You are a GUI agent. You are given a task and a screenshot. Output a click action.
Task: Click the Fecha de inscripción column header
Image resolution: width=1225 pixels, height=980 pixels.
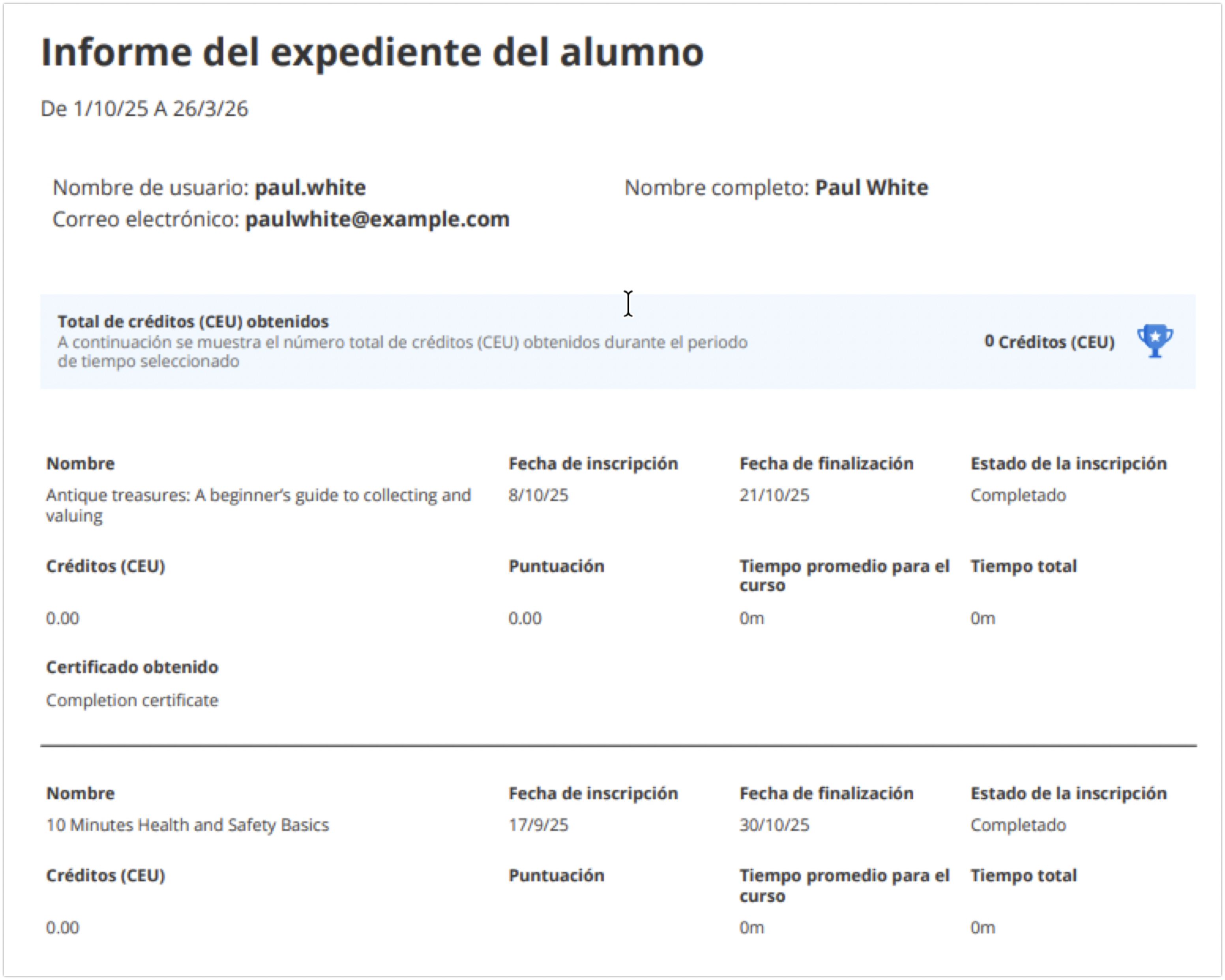click(x=593, y=463)
